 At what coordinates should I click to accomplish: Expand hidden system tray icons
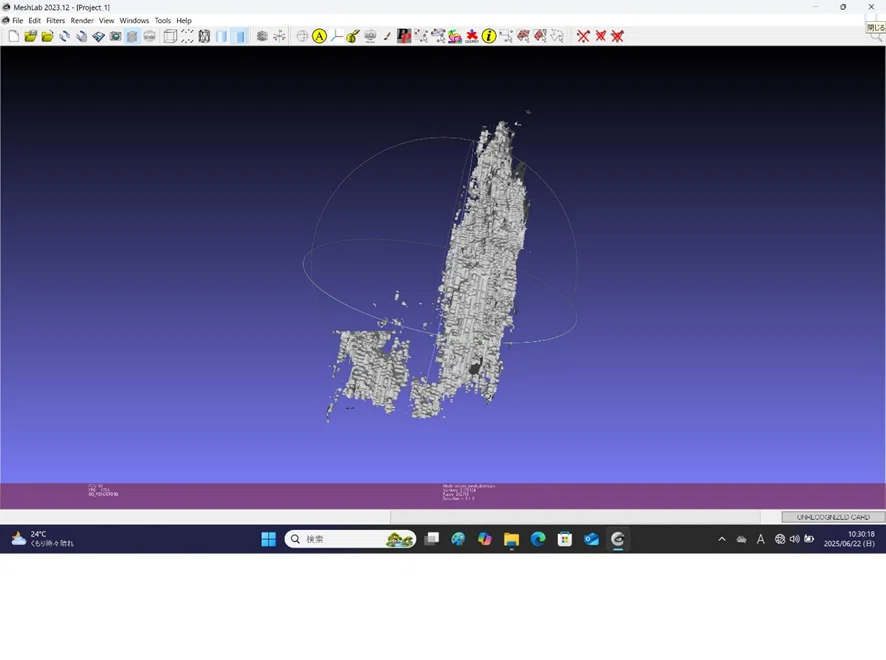coord(722,539)
